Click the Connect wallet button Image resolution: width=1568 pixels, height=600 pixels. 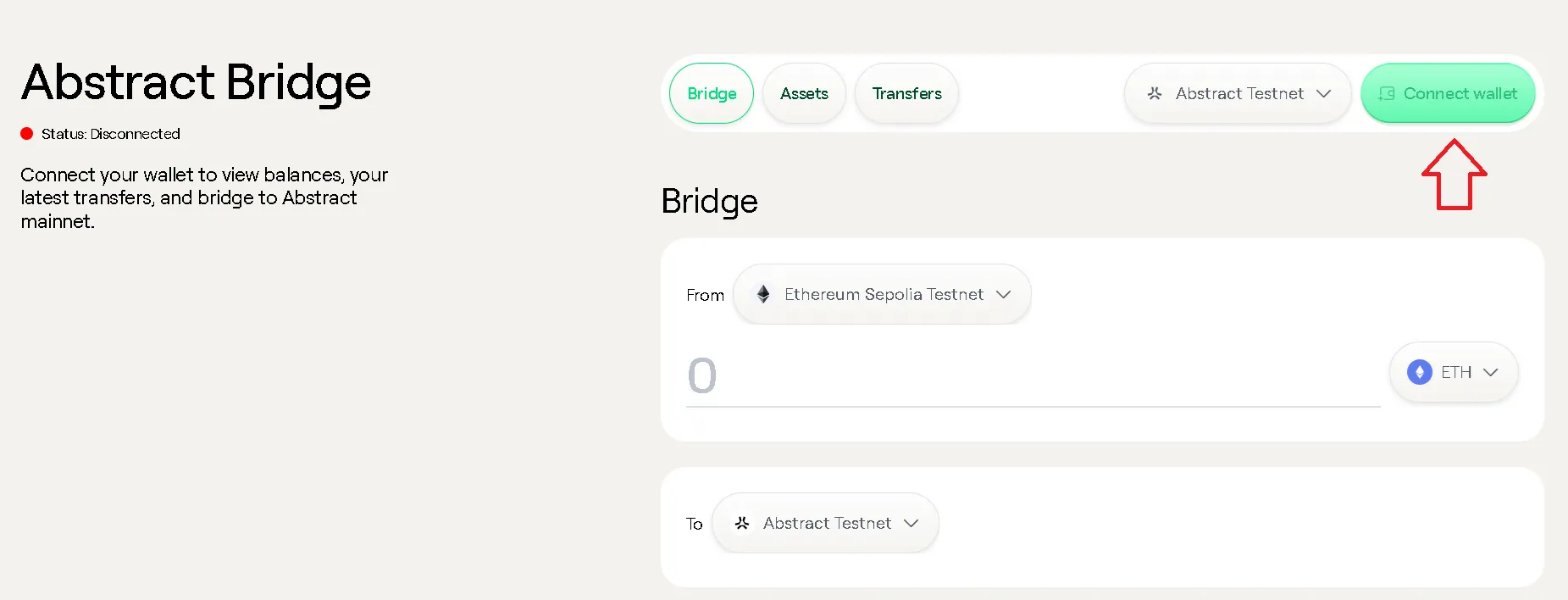(1448, 93)
